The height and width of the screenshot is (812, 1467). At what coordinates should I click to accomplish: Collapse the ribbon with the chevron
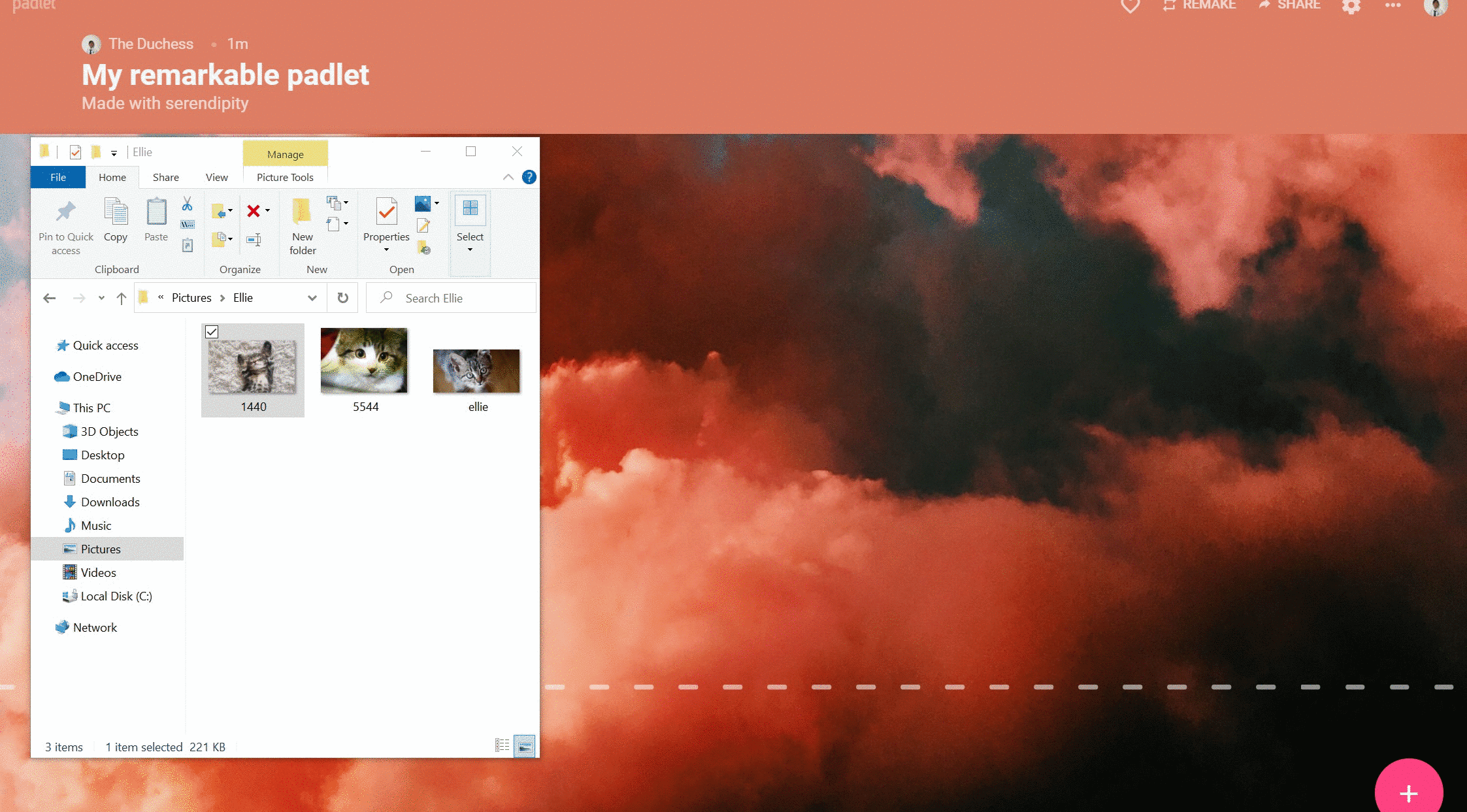508,177
